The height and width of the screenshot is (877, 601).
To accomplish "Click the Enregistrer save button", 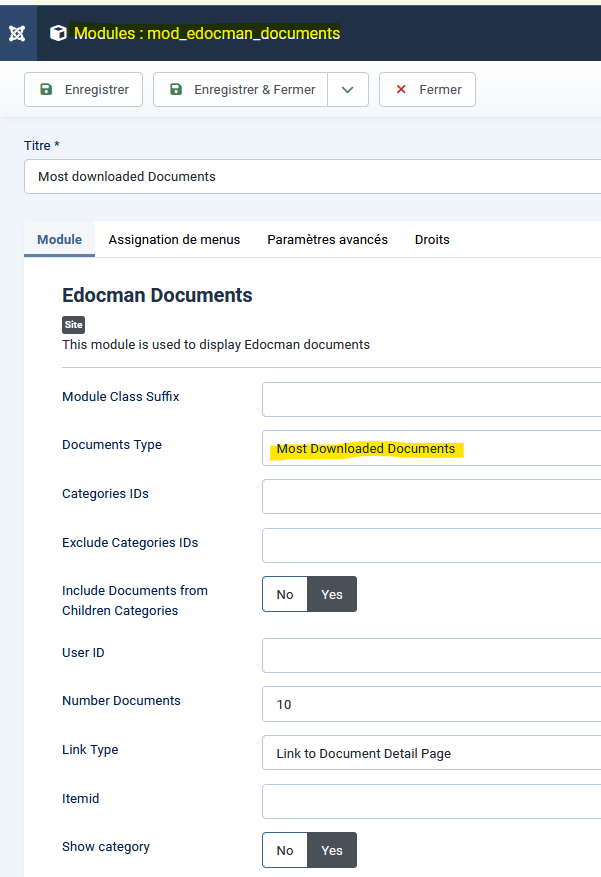I will pos(84,89).
